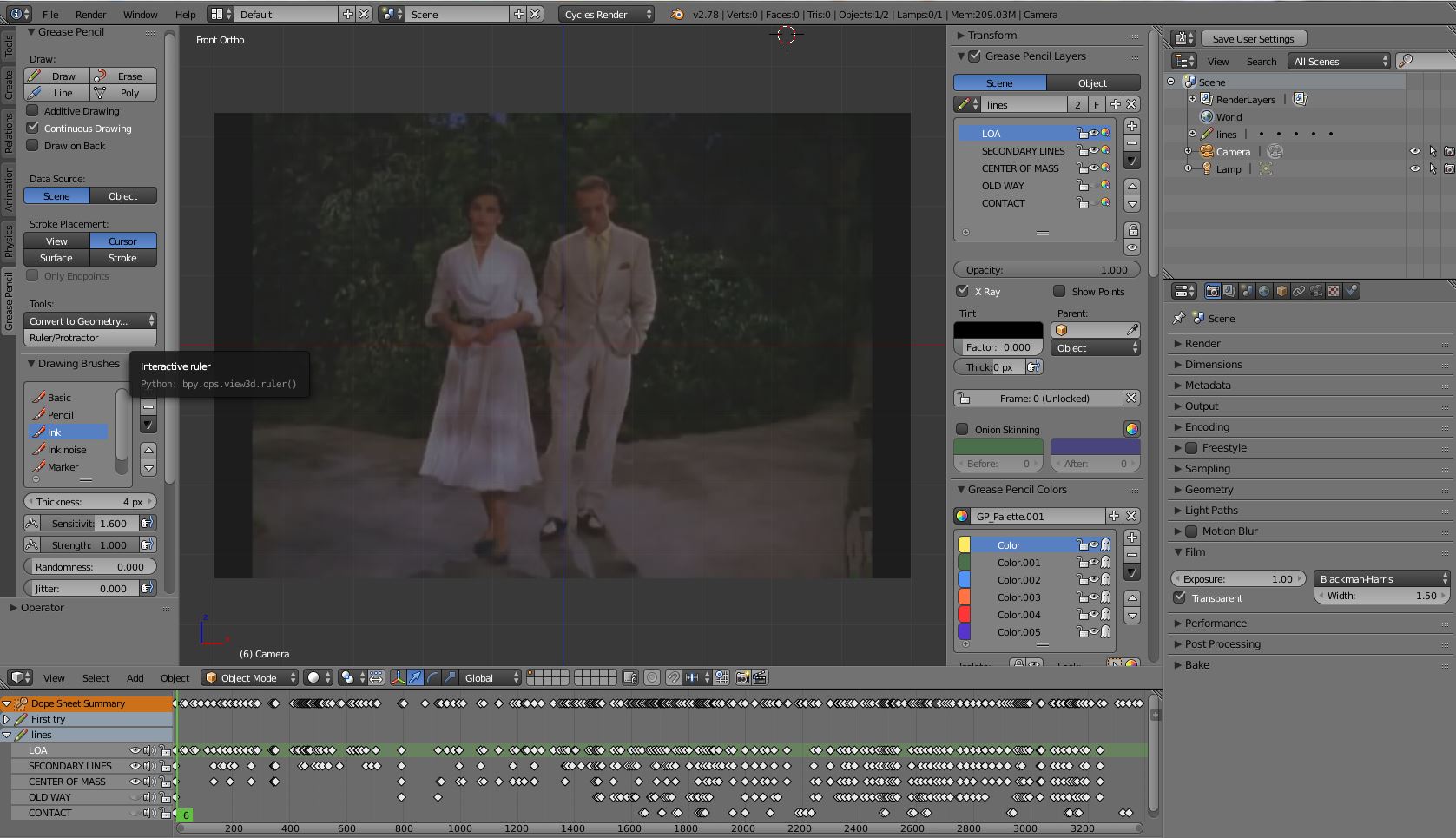Add a new grease pencil layer
Screen dimensions: 1456x838
[1132, 126]
